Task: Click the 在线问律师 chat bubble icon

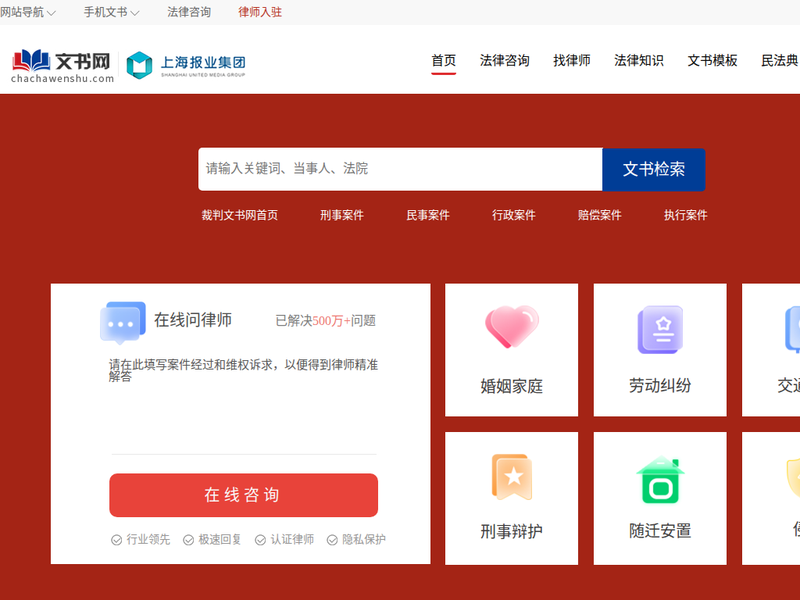Action: (122, 322)
